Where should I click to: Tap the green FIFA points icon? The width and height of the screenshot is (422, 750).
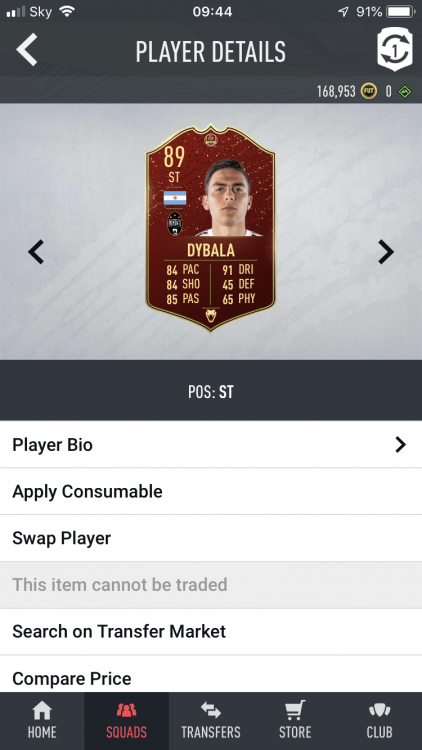[x=405, y=91]
